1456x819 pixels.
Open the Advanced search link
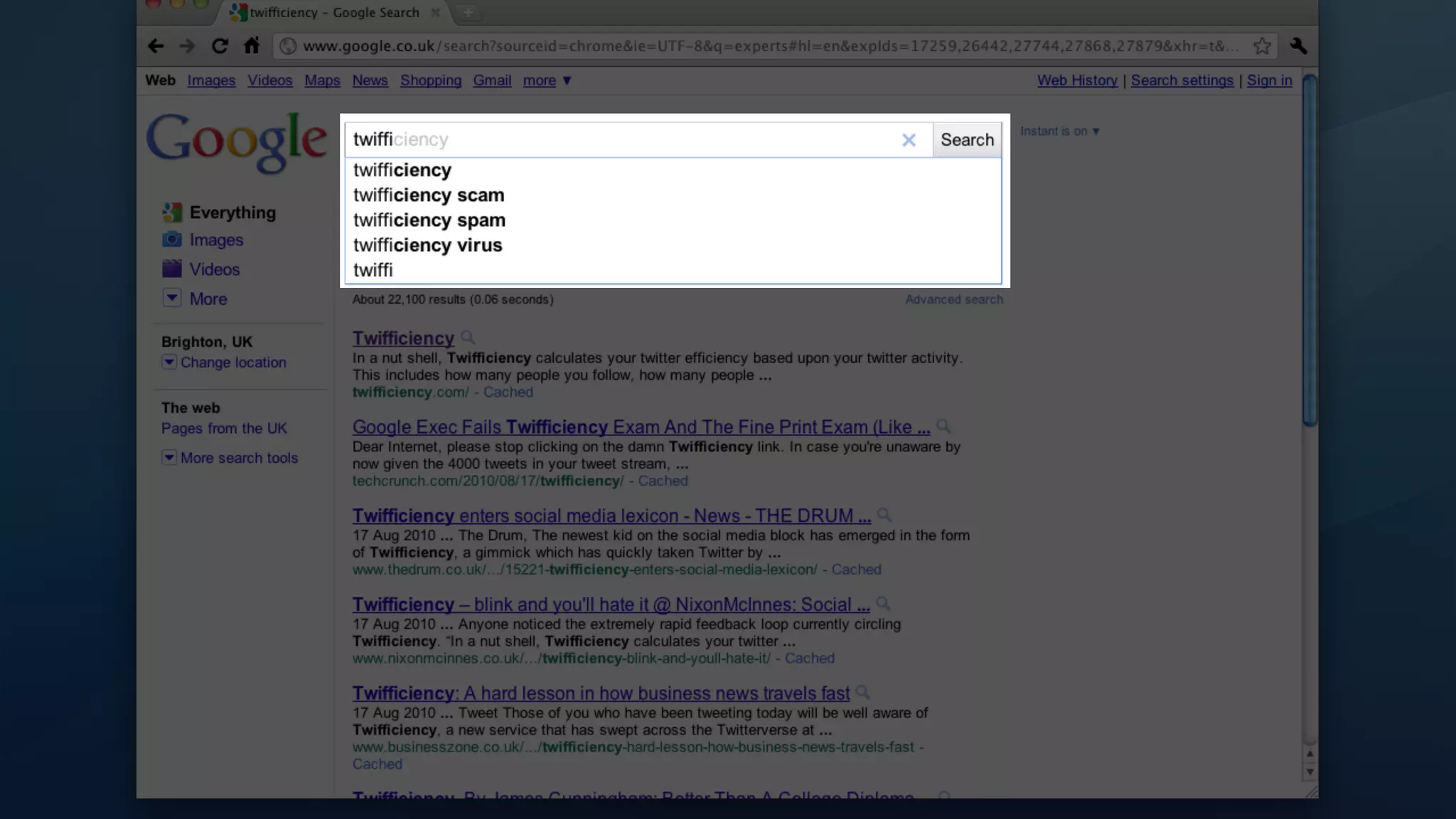pyautogui.click(x=953, y=300)
